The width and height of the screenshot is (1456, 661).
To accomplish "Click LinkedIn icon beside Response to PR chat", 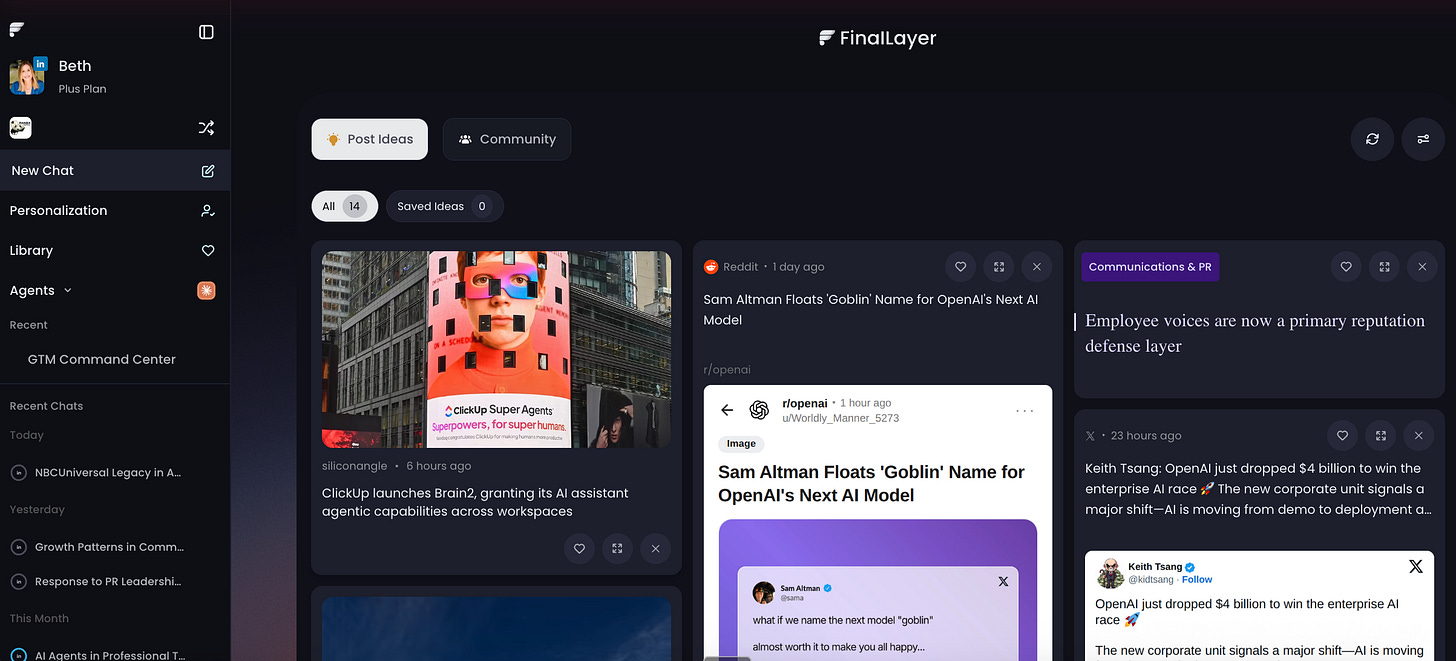I will point(18,582).
